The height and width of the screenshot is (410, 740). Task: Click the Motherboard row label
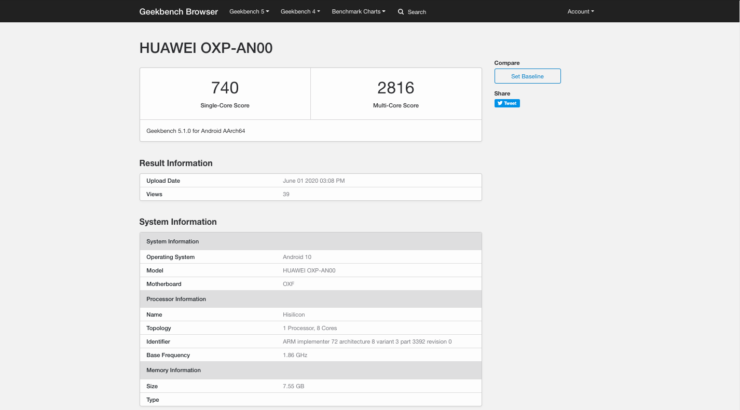point(163,284)
